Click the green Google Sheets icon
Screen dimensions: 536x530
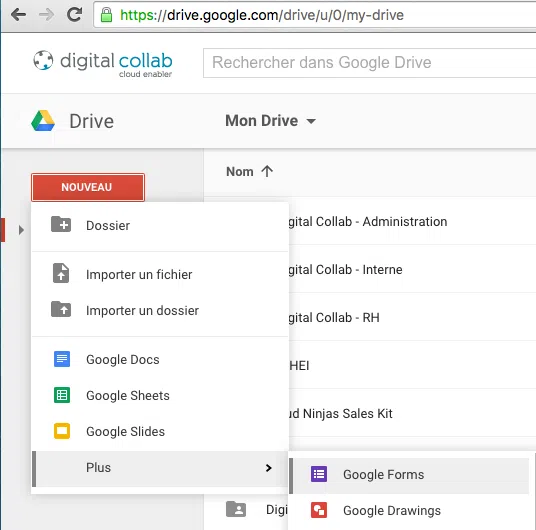coord(62,395)
